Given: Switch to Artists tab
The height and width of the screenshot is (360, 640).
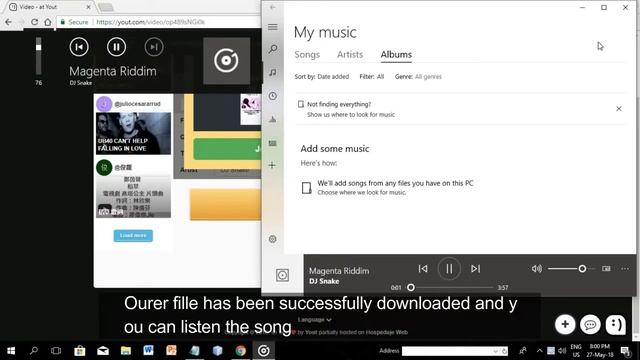Looking at the screenshot, I should [x=350, y=55].
